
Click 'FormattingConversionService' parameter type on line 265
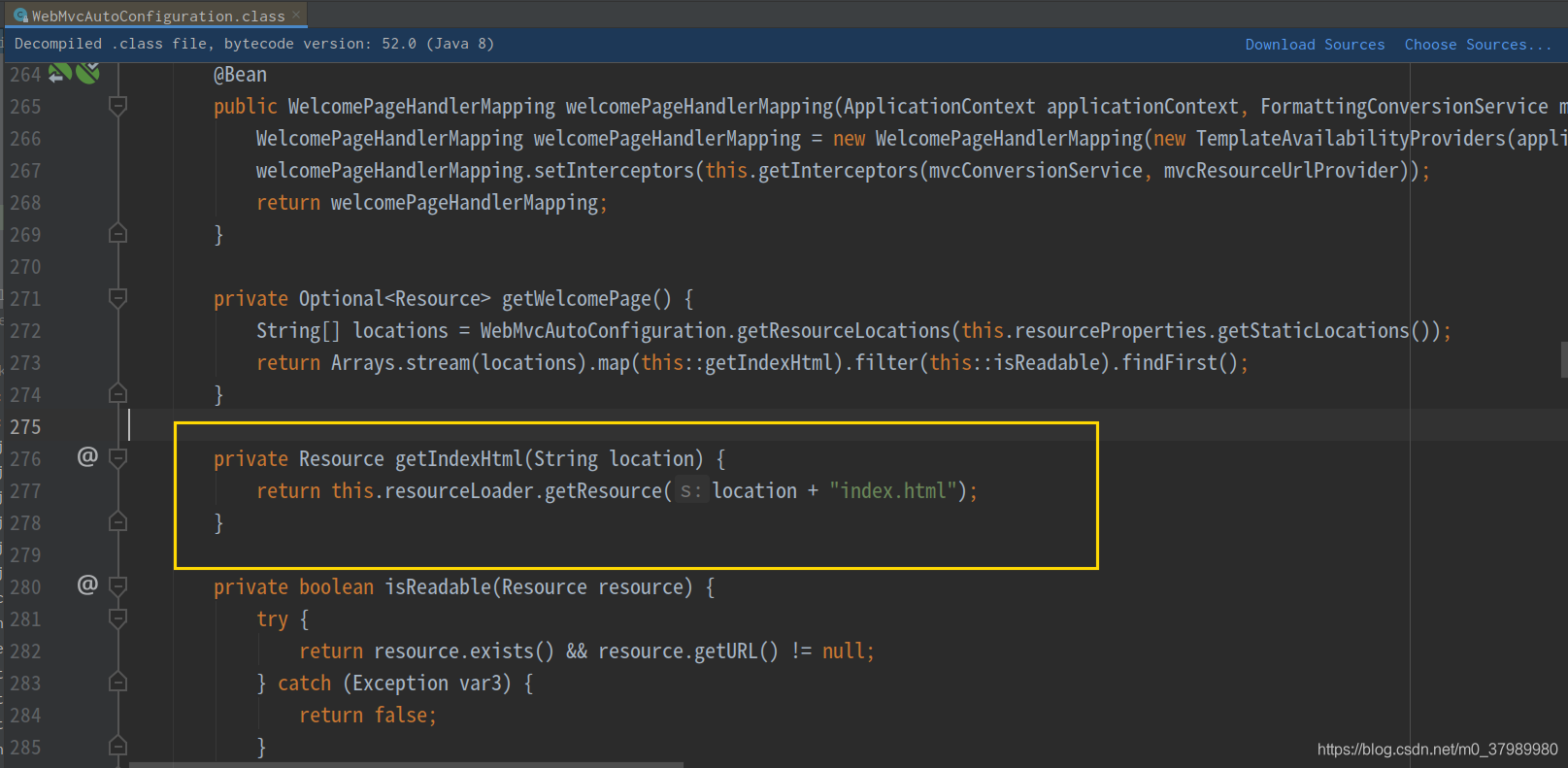[x=1404, y=107]
